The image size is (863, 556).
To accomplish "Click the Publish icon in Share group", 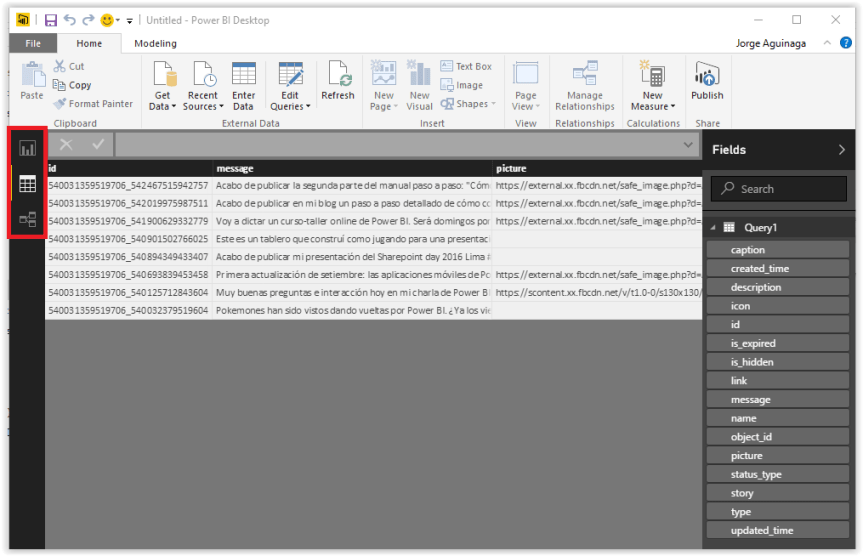I will click(707, 81).
